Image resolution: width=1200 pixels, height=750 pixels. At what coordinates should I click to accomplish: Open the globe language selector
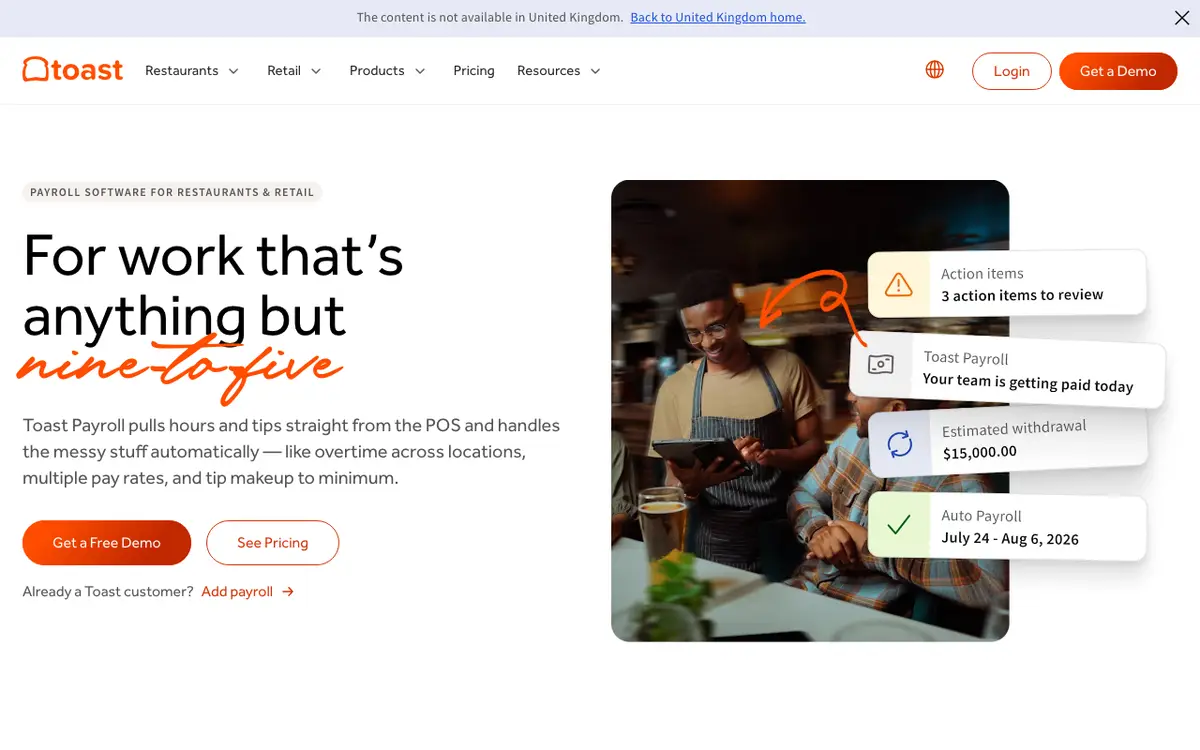(935, 69)
